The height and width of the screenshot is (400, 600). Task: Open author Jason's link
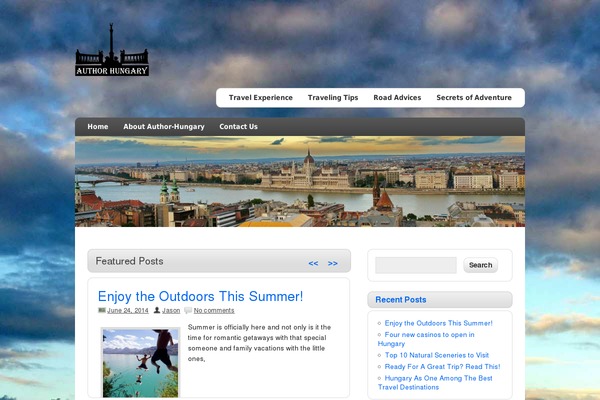pos(171,310)
